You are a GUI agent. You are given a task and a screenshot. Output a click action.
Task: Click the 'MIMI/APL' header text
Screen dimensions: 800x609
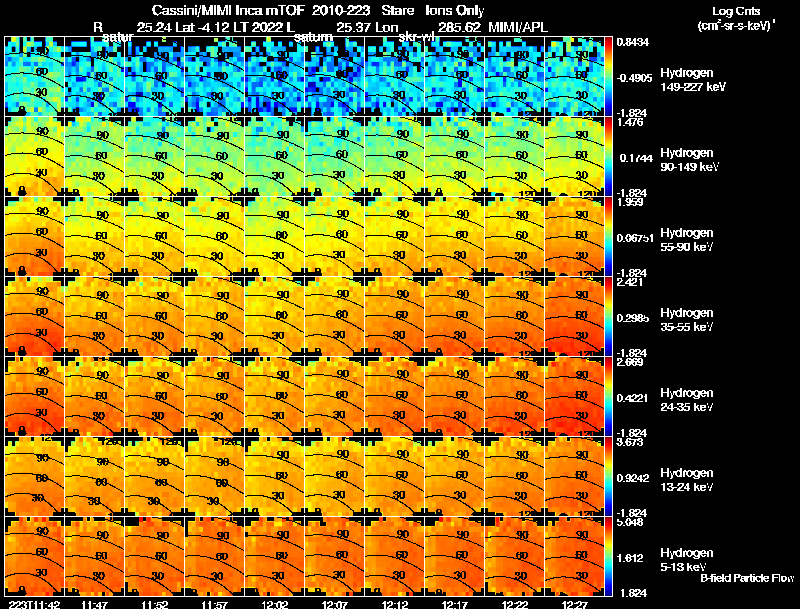tap(518, 27)
